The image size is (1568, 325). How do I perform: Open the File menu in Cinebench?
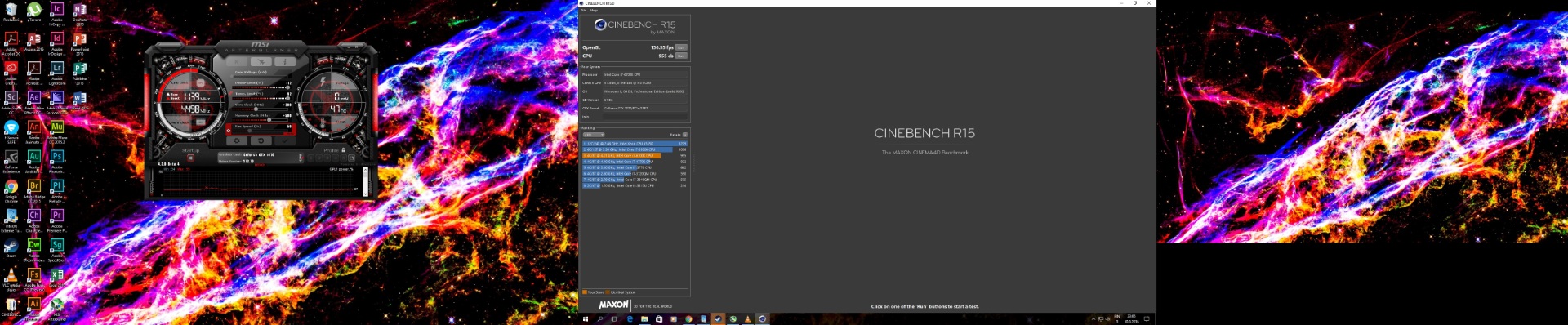pyautogui.click(x=584, y=11)
